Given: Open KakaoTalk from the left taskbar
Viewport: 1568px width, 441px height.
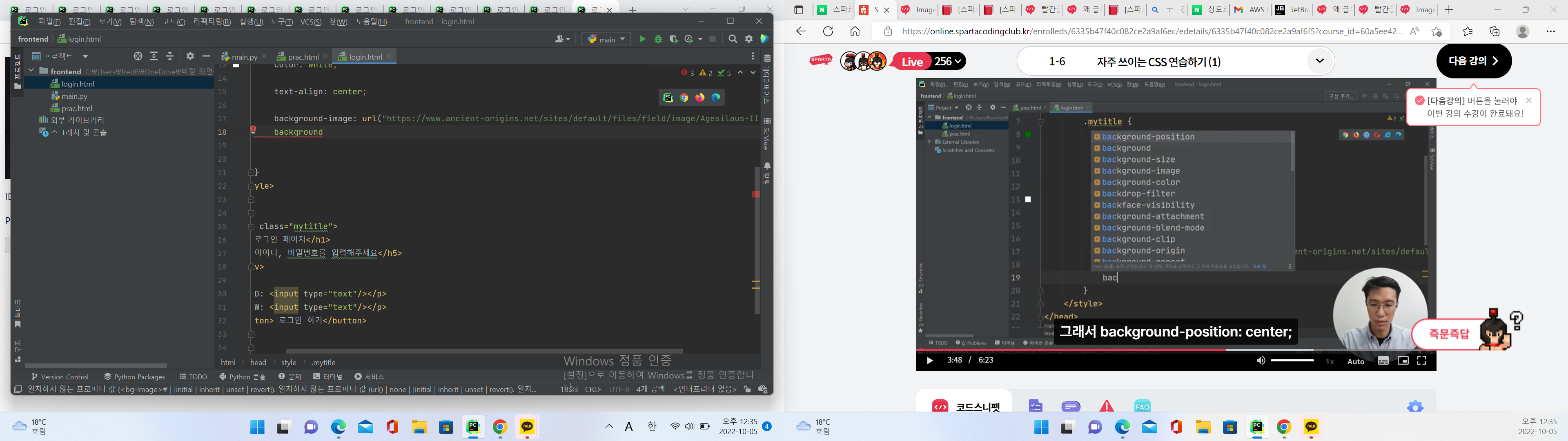Looking at the screenshot, I should [x=527, y=427].
